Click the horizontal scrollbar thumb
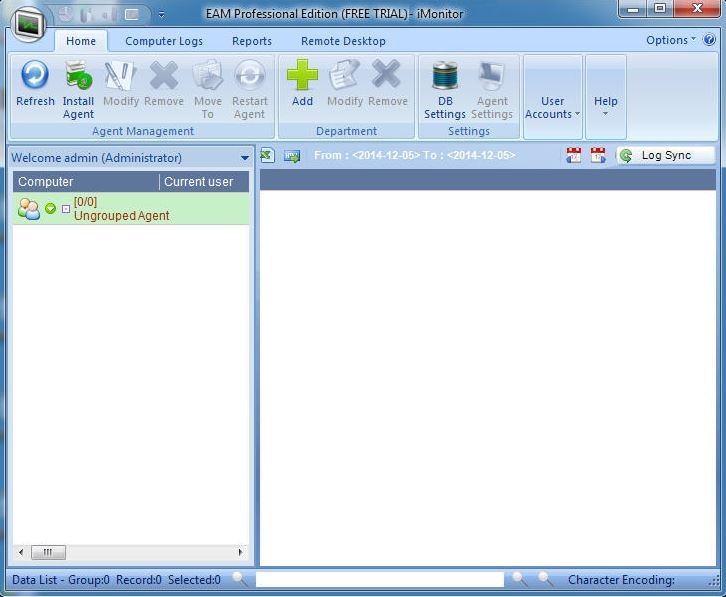726x597 pixels. [48, 552]
